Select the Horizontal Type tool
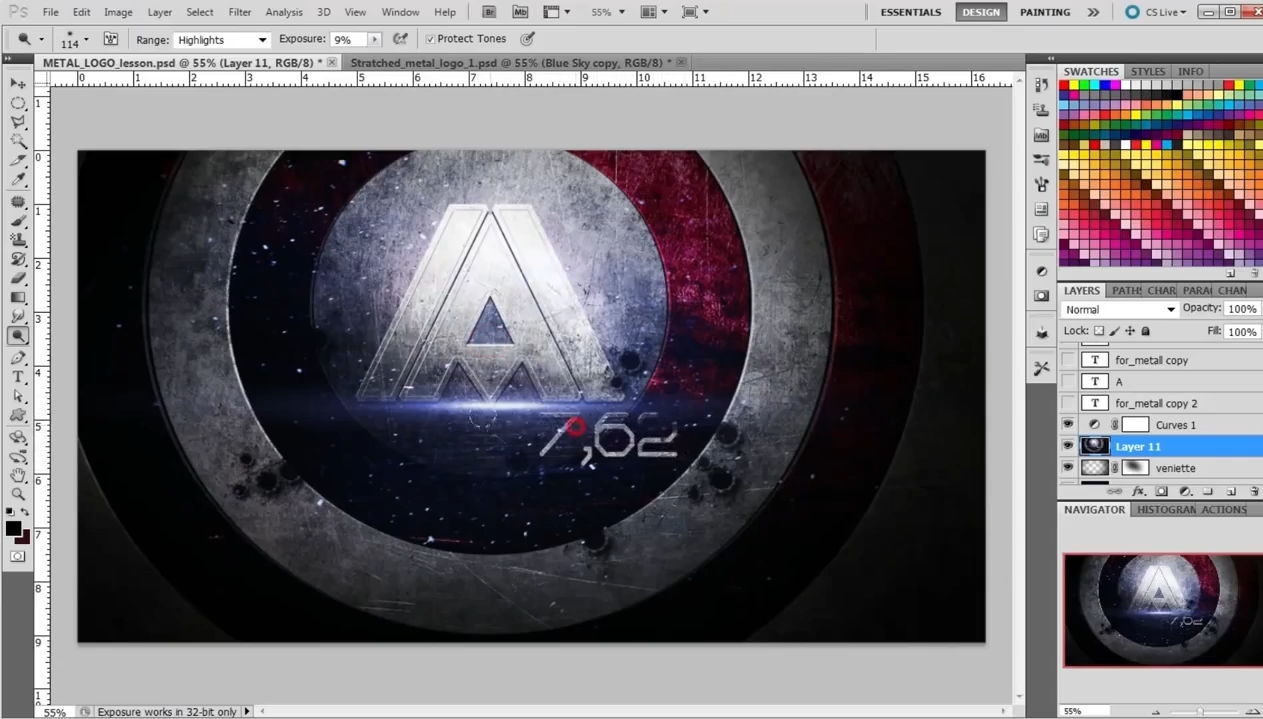Viewport: 1263px width, 719px height. click(x=17, y=377)
